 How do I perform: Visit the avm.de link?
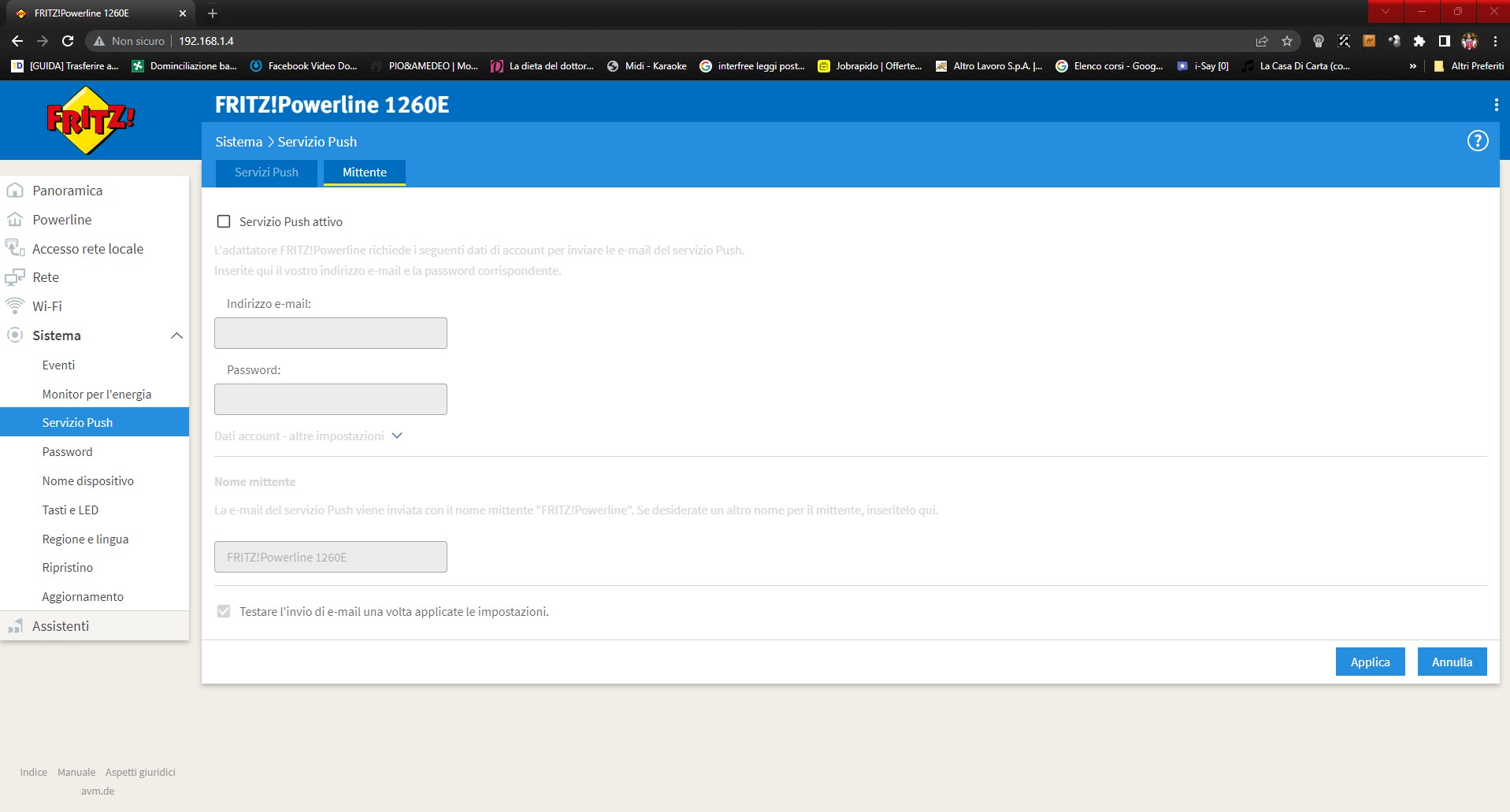coord(98,791)
